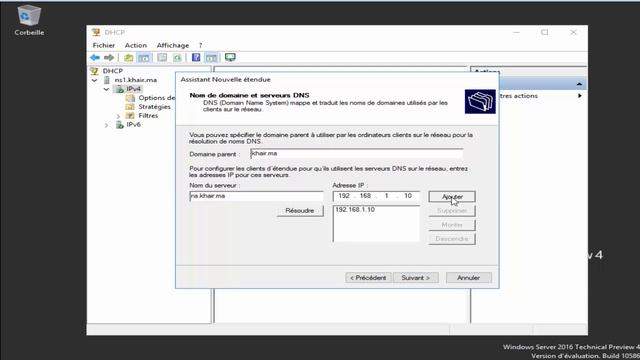
Task: Click the Ajouter button
Action: 452,197
